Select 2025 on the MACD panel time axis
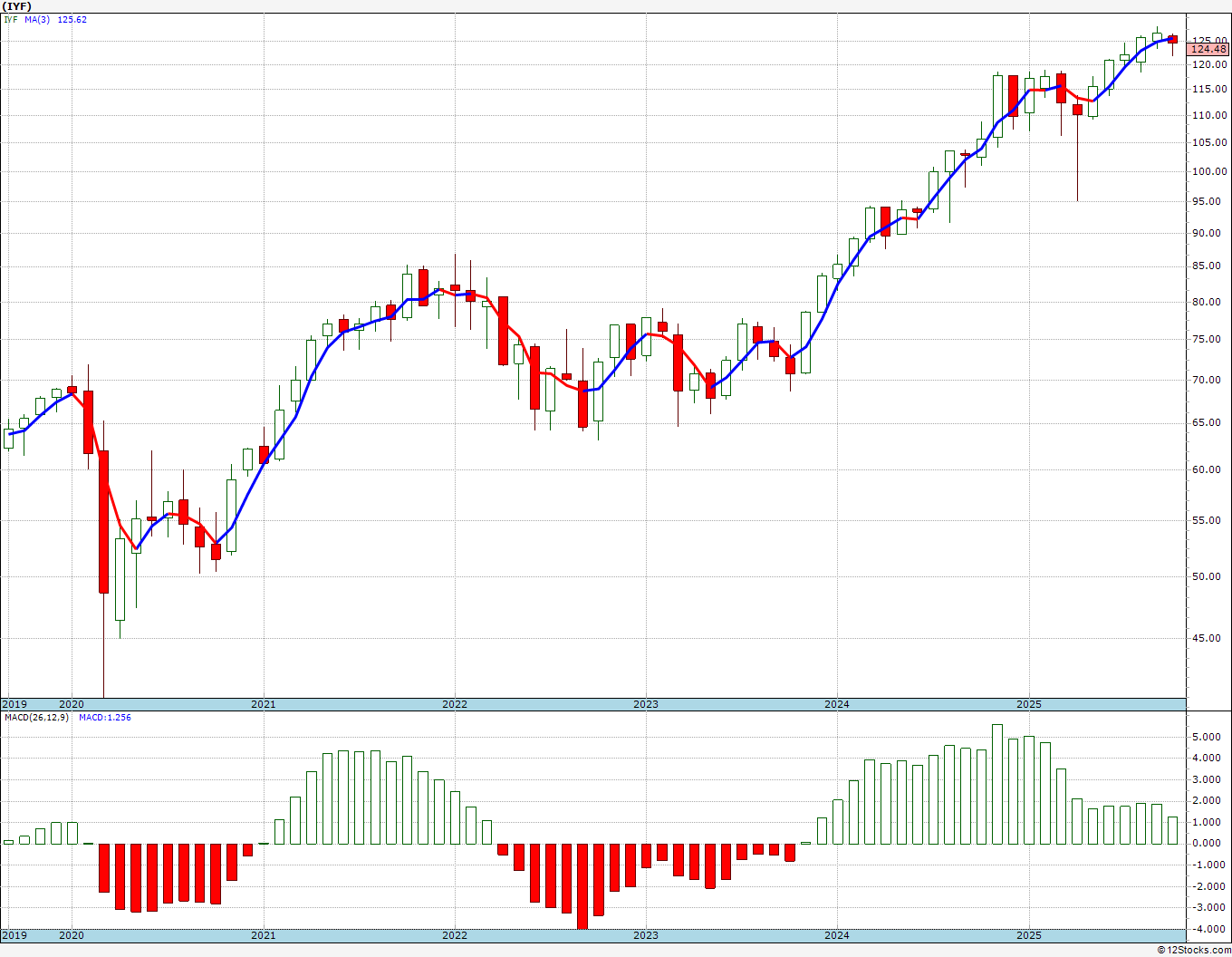 pyautogui.click(x=1029, y=935)
